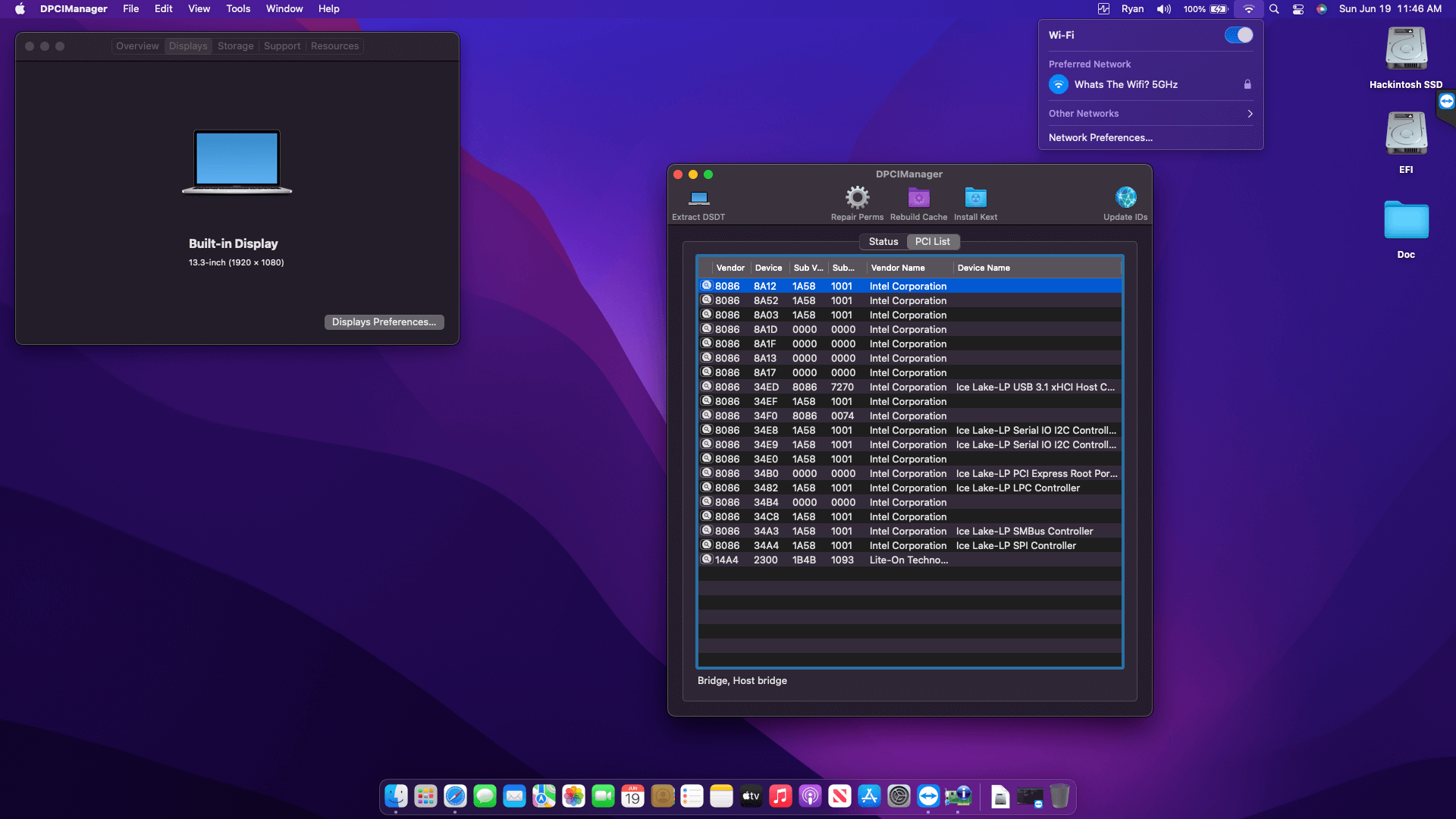This screenshot has height=819, width=1456.
Task: Open the View menu
Action: 199,9
